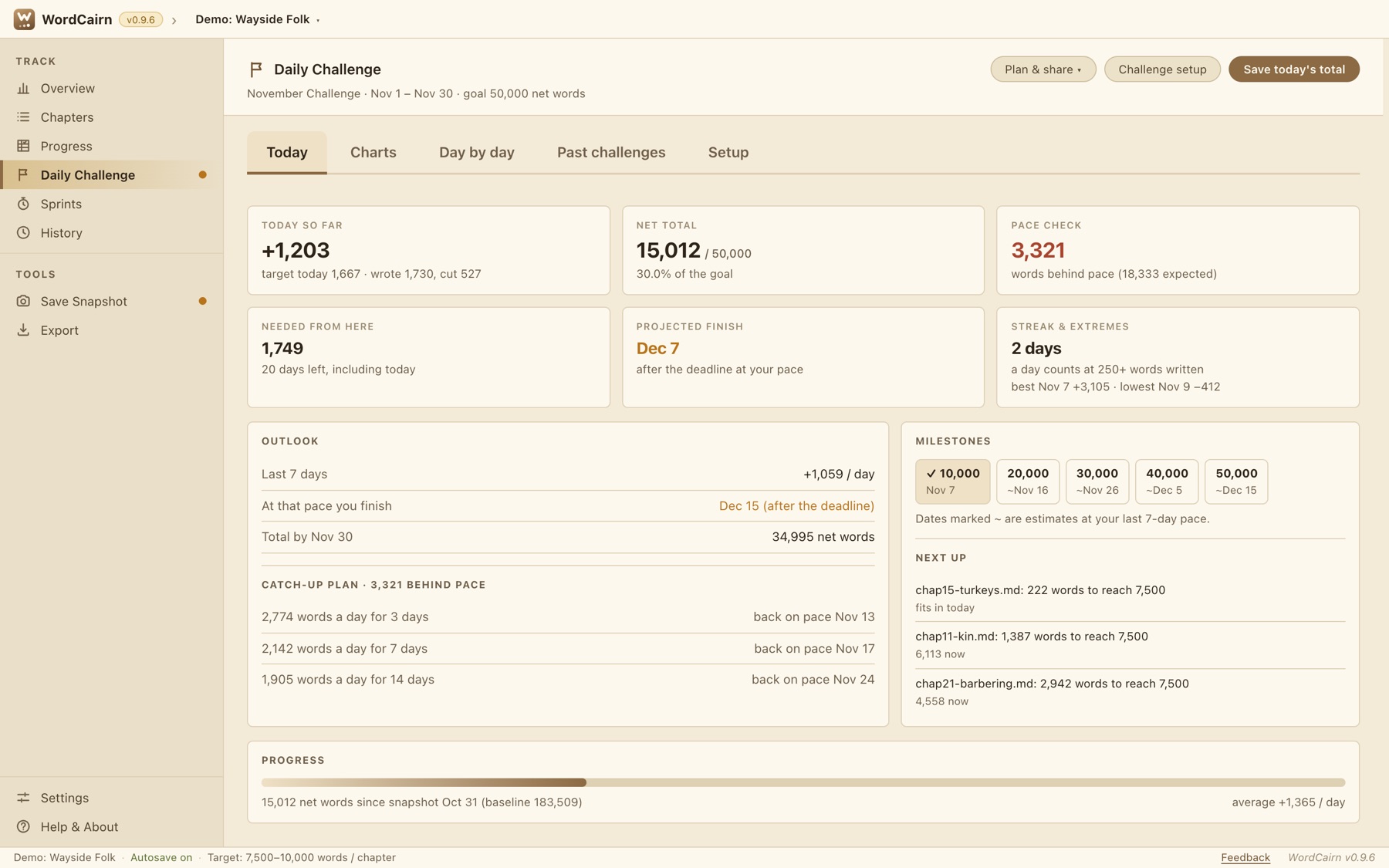Open Overview via its bar chart icon
Viewport: 1389px width, 868px height.
pyautogui.click(x=23, y=89)
